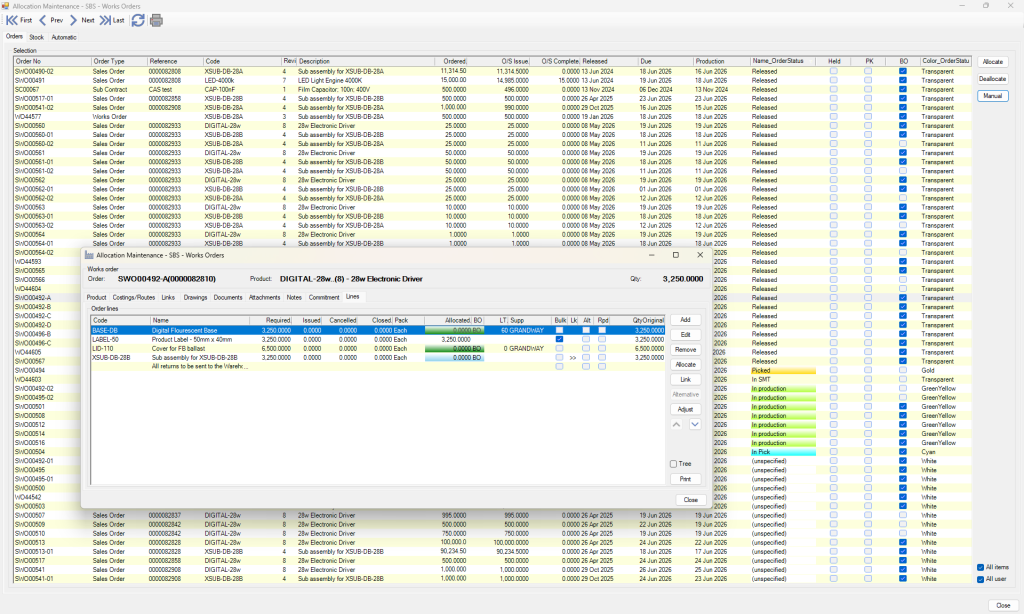The image size is (1024, 614).
Task: Tick PK checkbox for WO44577 row
Action: point(868,117)
